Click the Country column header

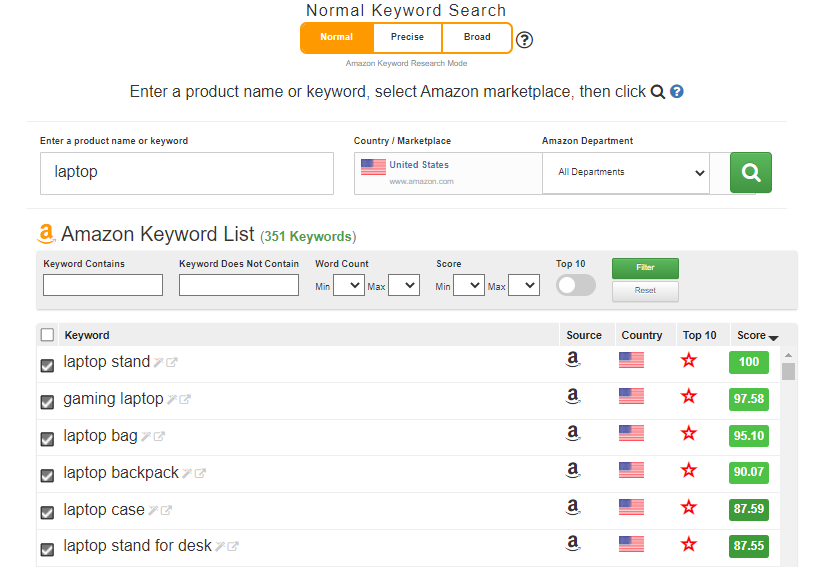point(641,335)
